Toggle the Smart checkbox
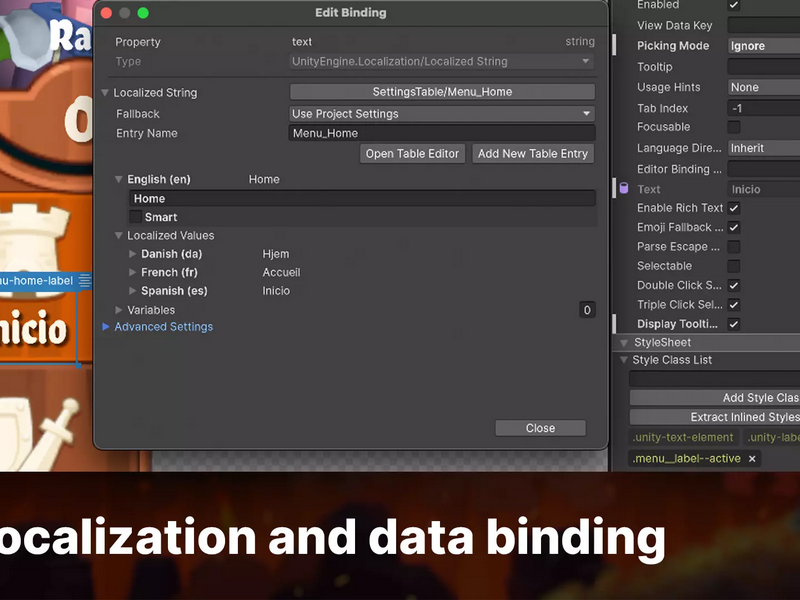 (135, 217)
